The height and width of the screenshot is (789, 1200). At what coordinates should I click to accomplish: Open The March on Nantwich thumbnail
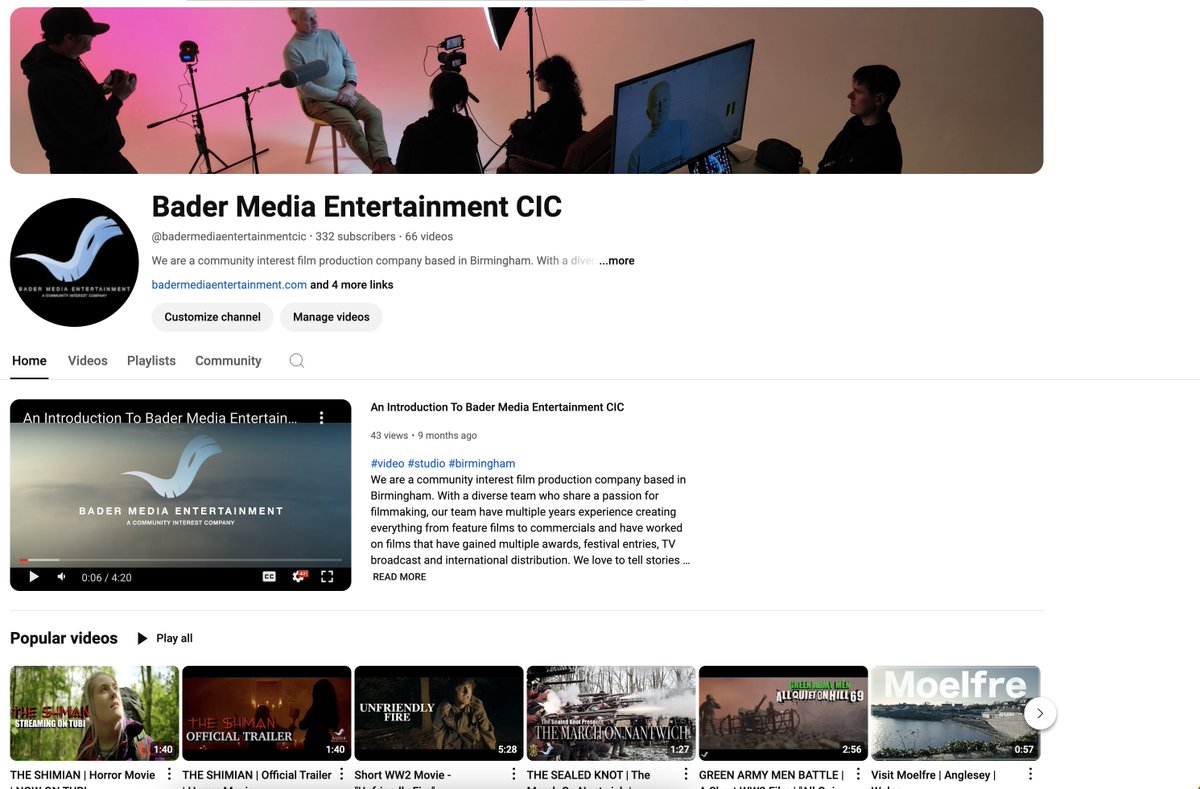pos(611,713)
